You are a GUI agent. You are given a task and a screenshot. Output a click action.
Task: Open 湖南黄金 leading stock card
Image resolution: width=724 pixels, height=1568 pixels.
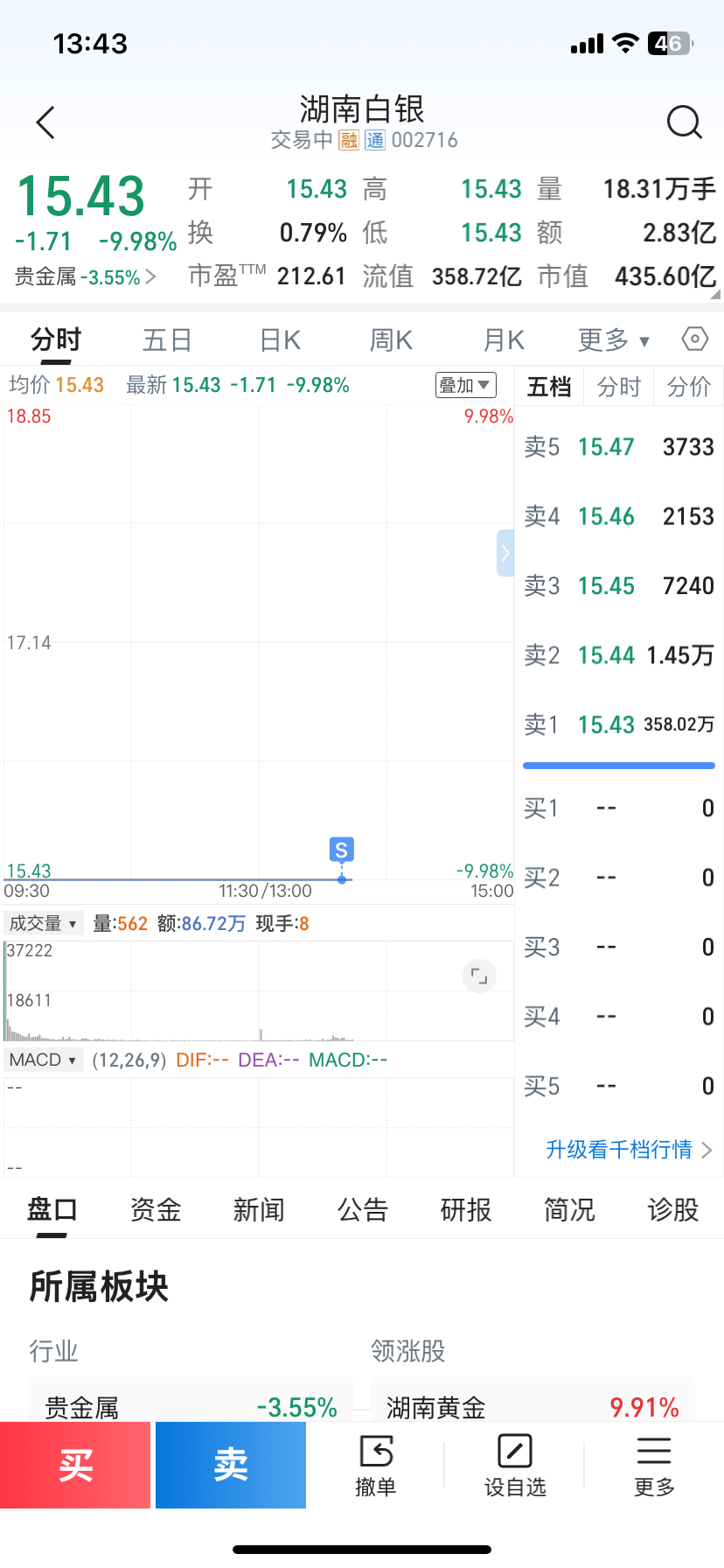[533, 1400]
